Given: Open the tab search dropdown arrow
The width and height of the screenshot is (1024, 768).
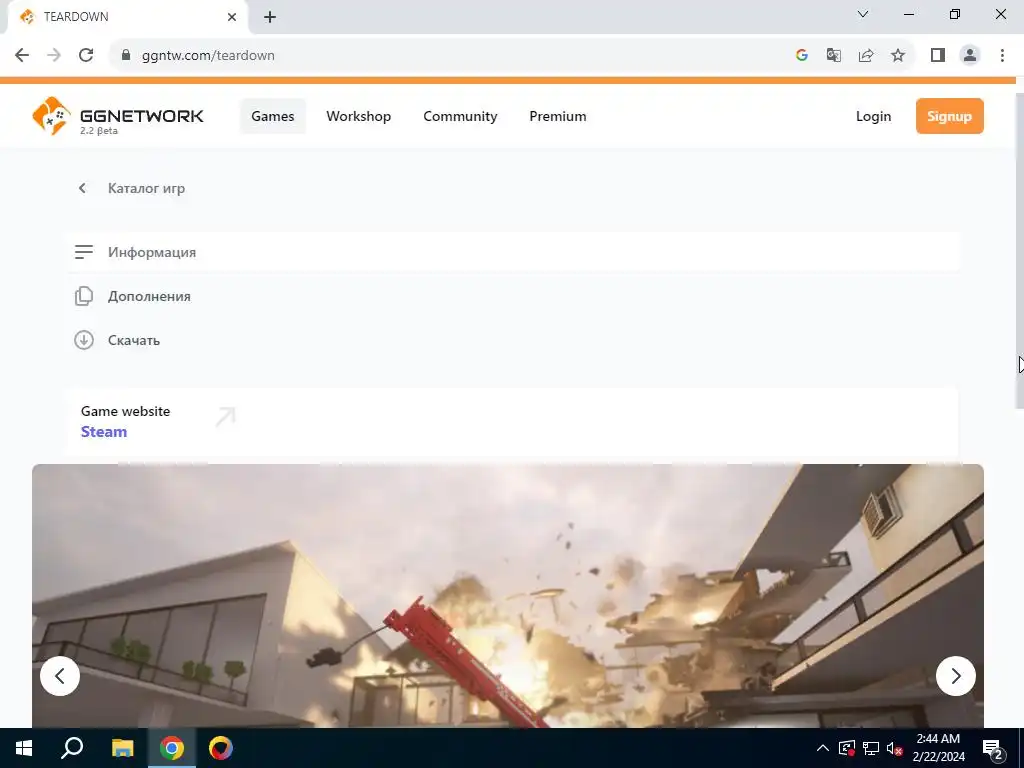Looking at the screenshot, I should [x=863, y=14].
